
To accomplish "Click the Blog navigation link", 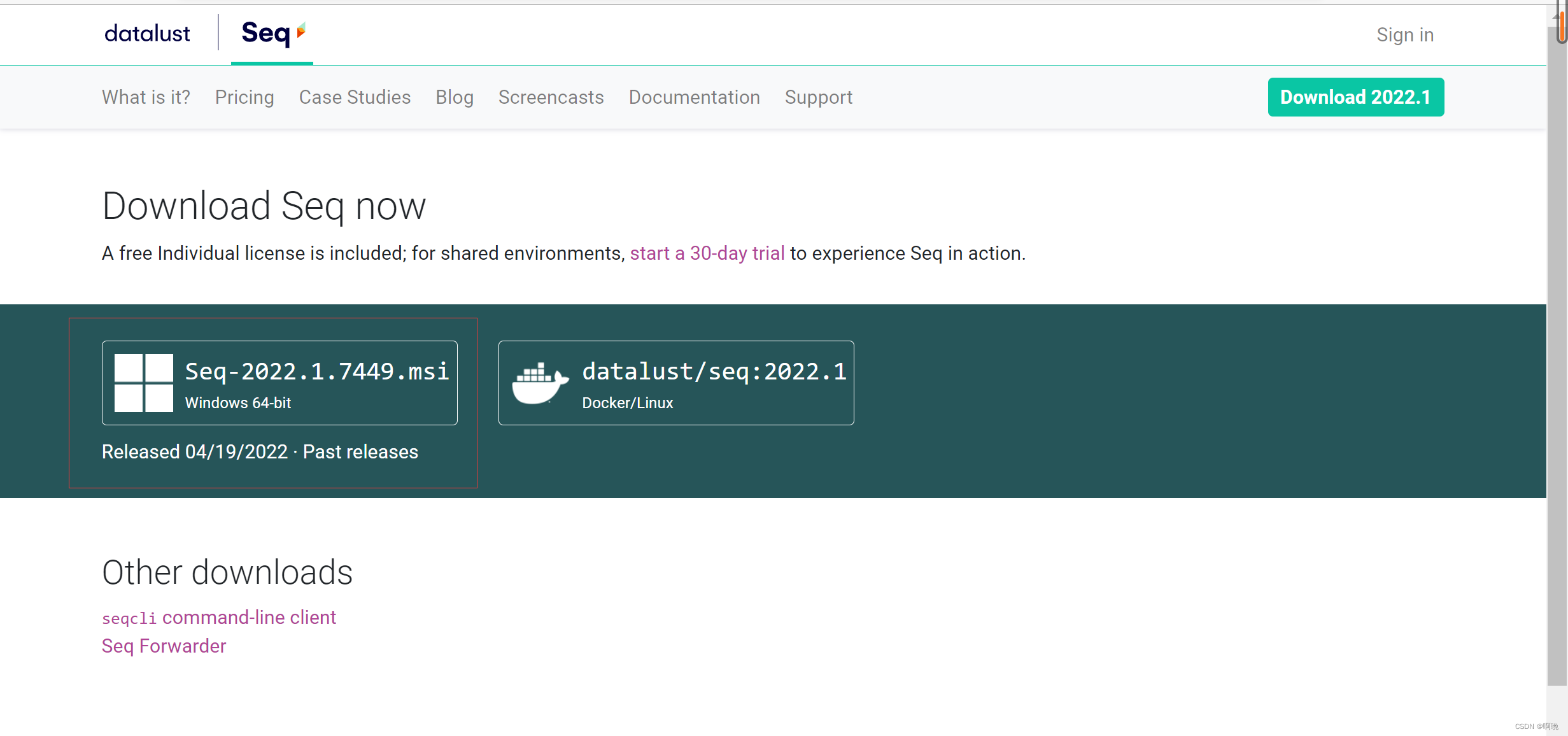I will tap(454, 97).
